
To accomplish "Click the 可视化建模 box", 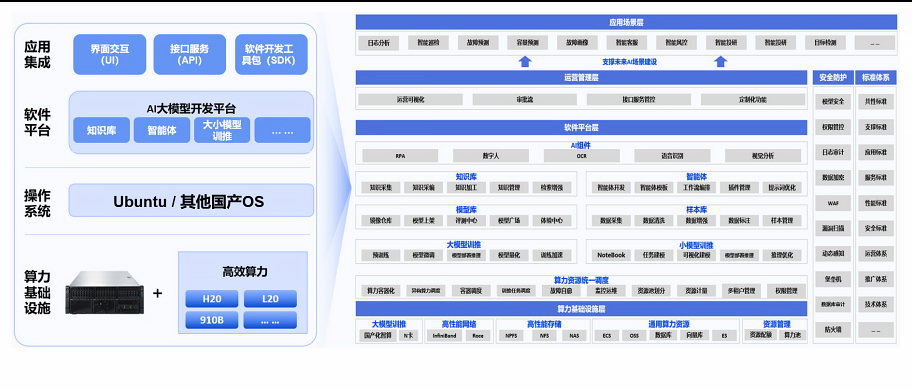I will coord(697,255).
